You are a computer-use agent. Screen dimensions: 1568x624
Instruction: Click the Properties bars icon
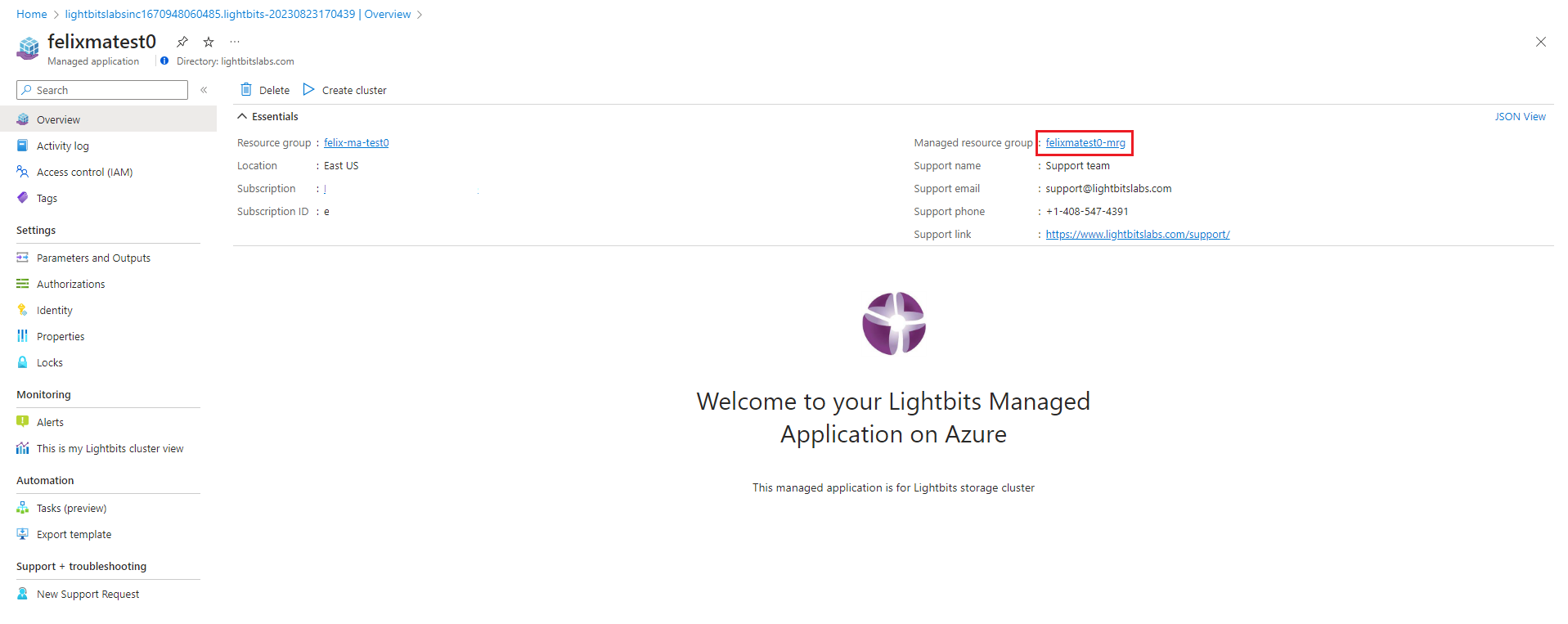click(23, 336)
